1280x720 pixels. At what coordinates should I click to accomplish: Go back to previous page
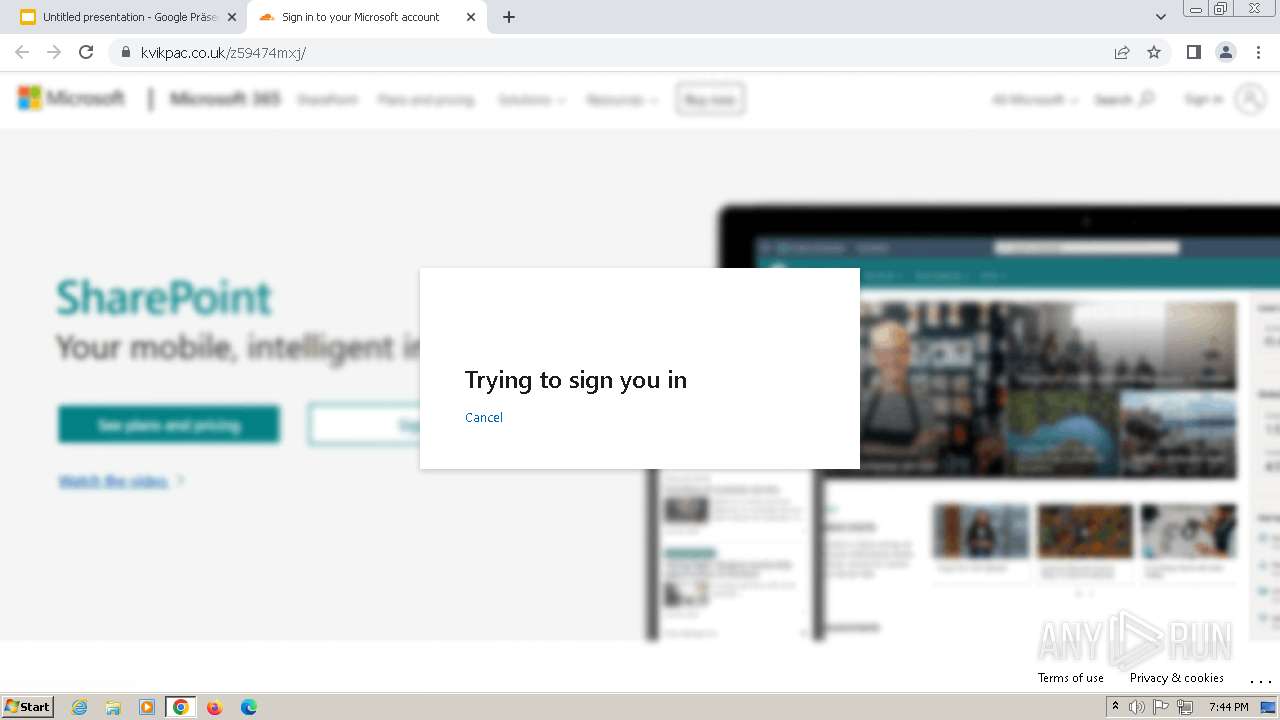click(22, 52)
